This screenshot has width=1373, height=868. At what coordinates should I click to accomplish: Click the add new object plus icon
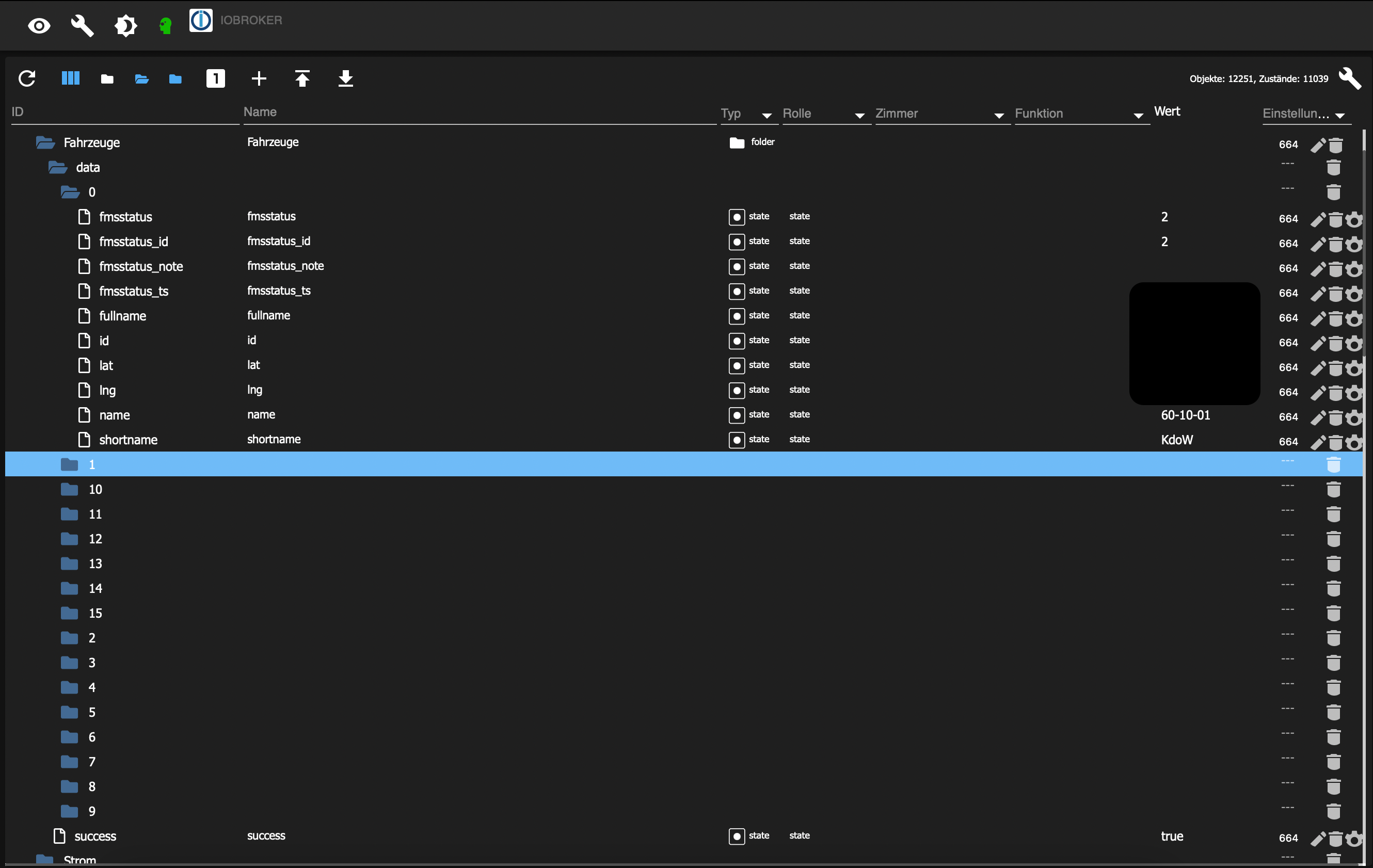click(259, 78)
